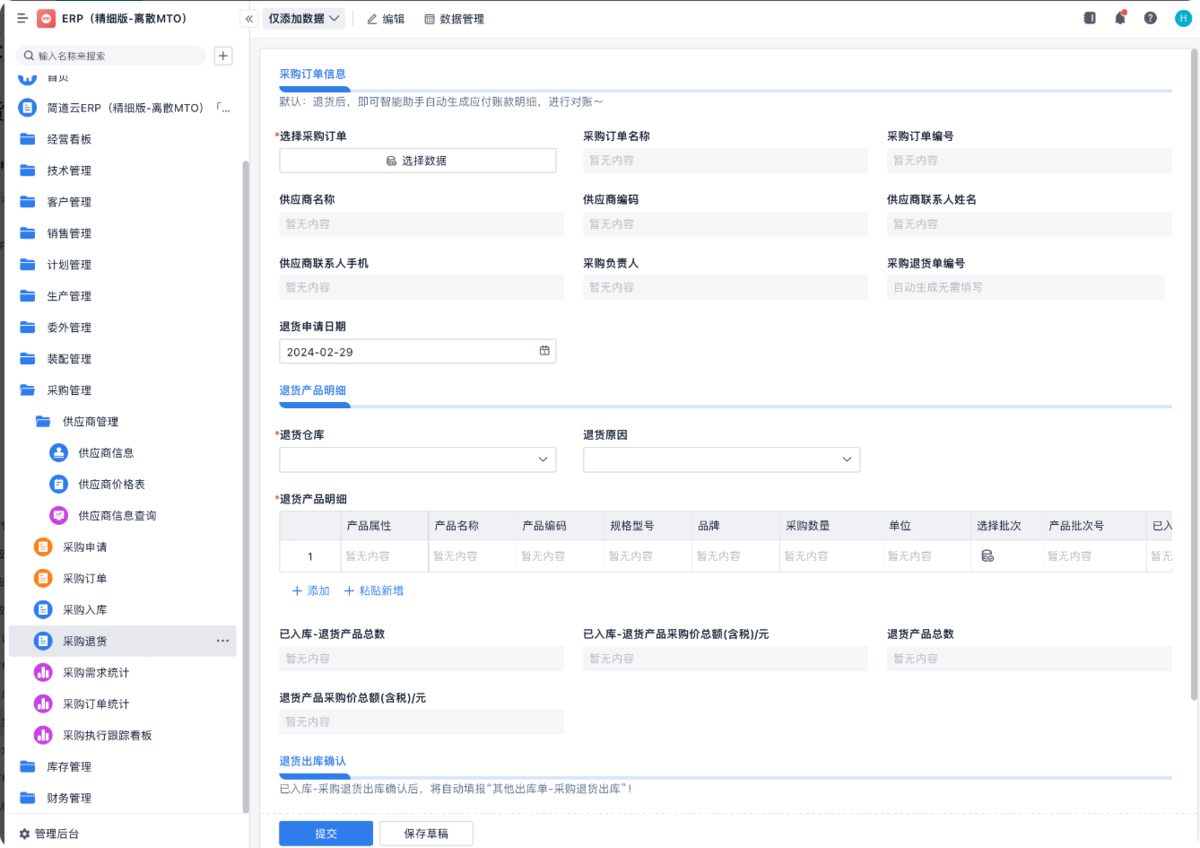This screenshot has width=1200, height=848.
Task: Open 采购订单 form icon
Action: [x=43, y=578]
